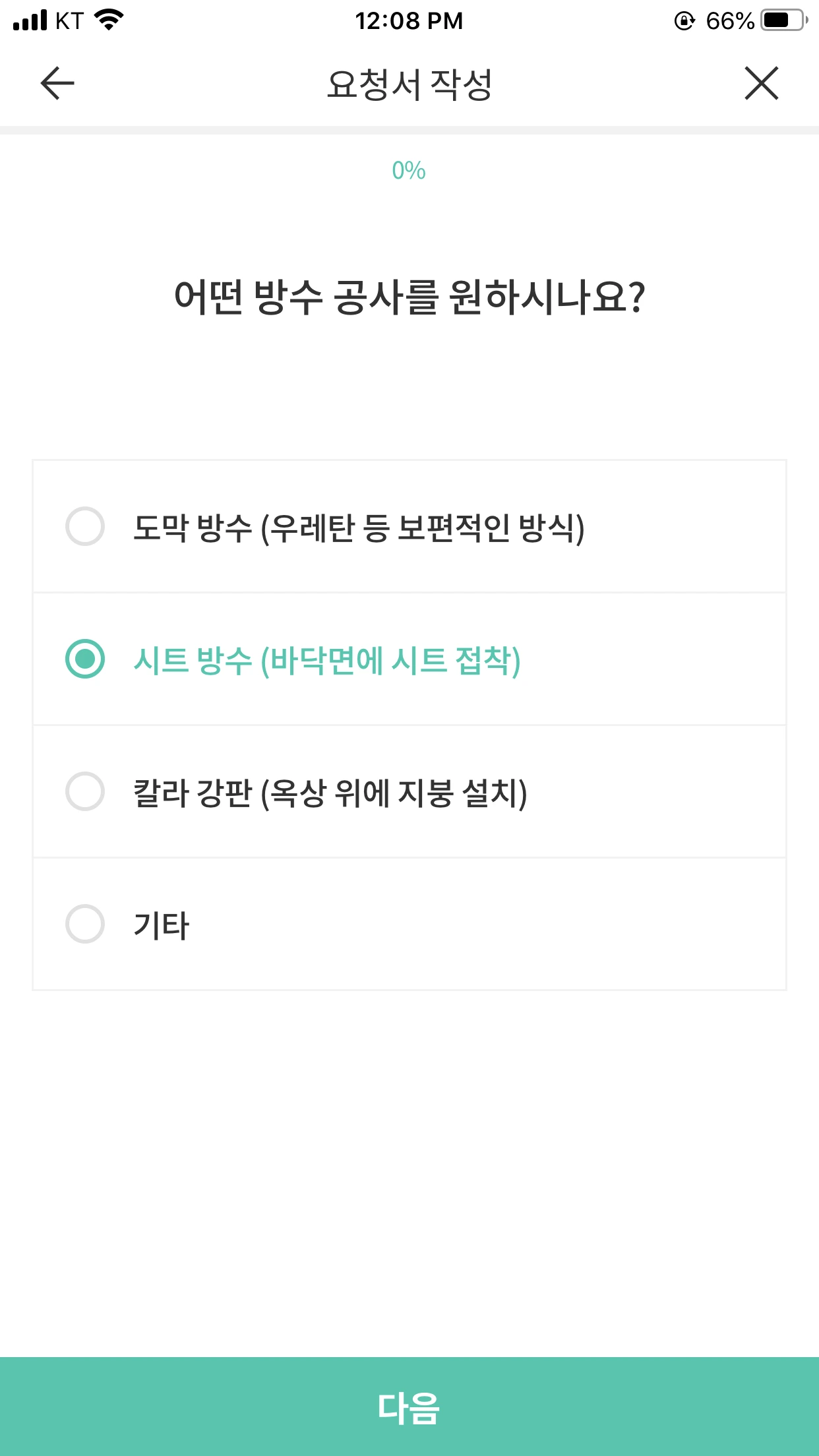Tap the orientation lock status icon
Screen dimensions: 819x1456
(x=684, y=21)
